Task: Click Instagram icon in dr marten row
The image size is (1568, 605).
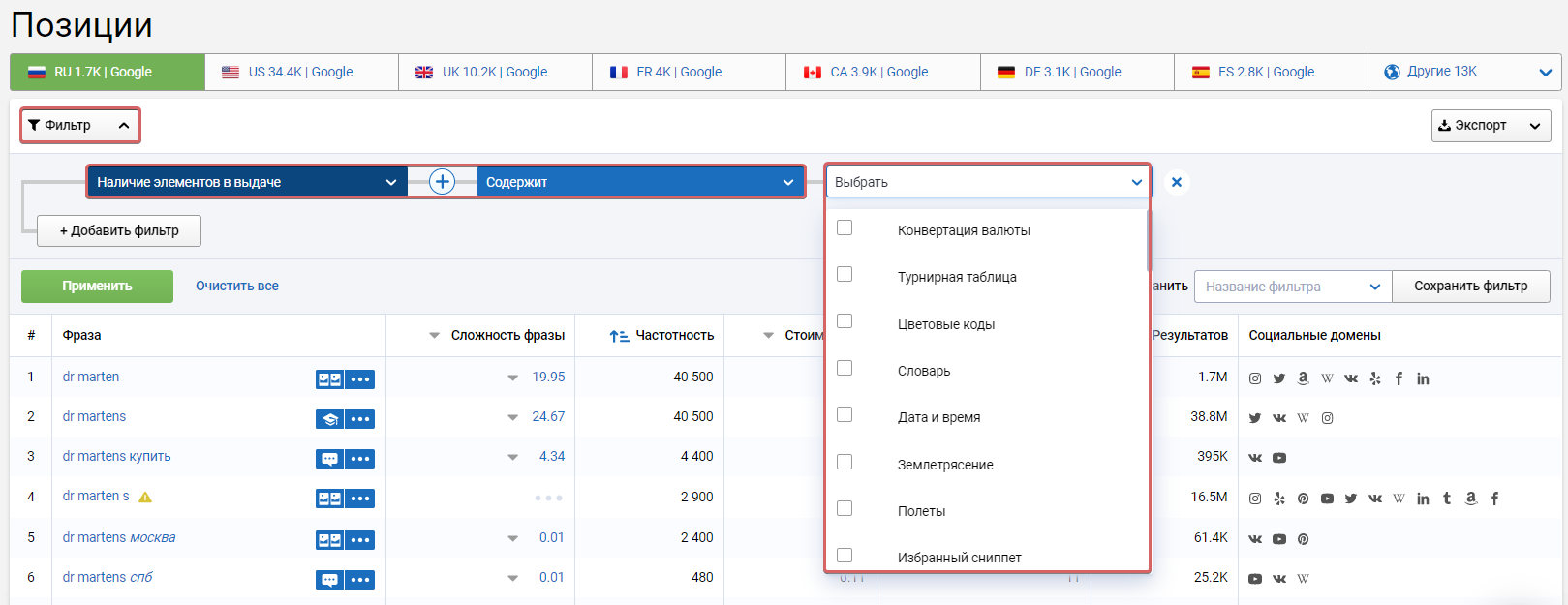Action: 1255,378
